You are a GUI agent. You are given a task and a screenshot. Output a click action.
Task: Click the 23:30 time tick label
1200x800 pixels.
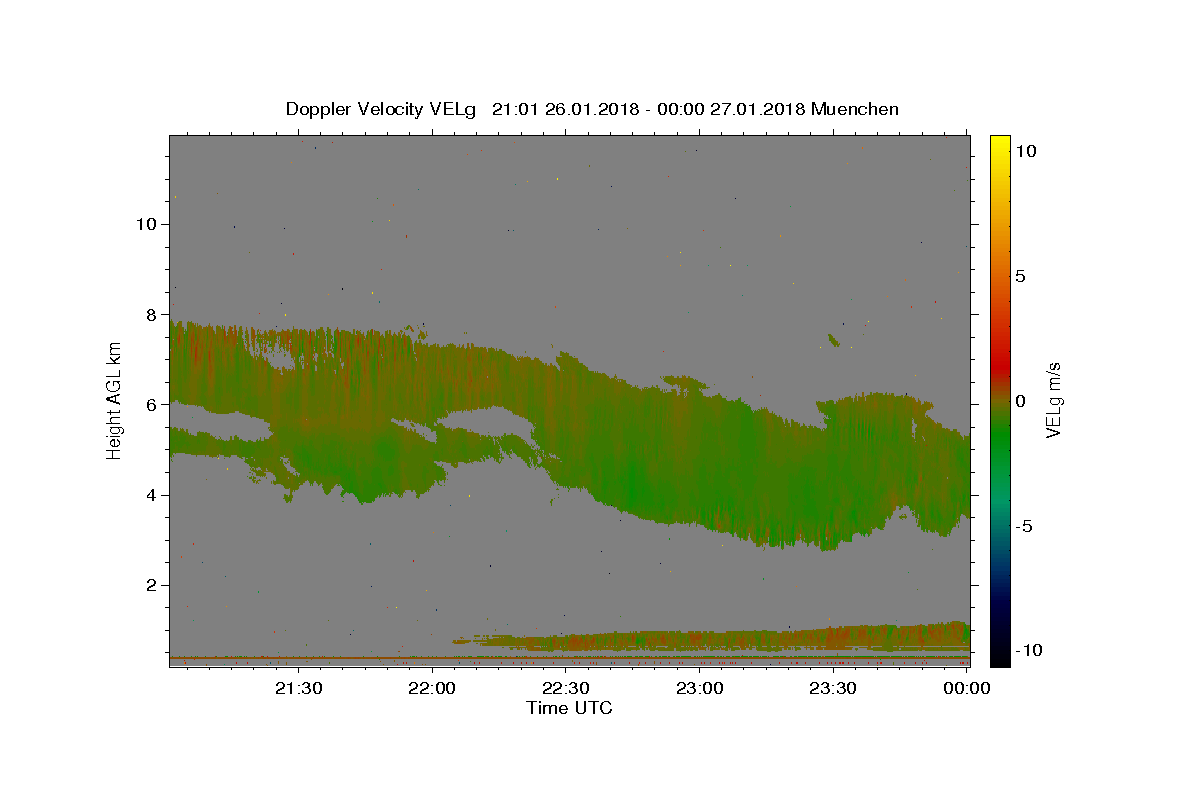pyautogui.click(x=833, y=688)
